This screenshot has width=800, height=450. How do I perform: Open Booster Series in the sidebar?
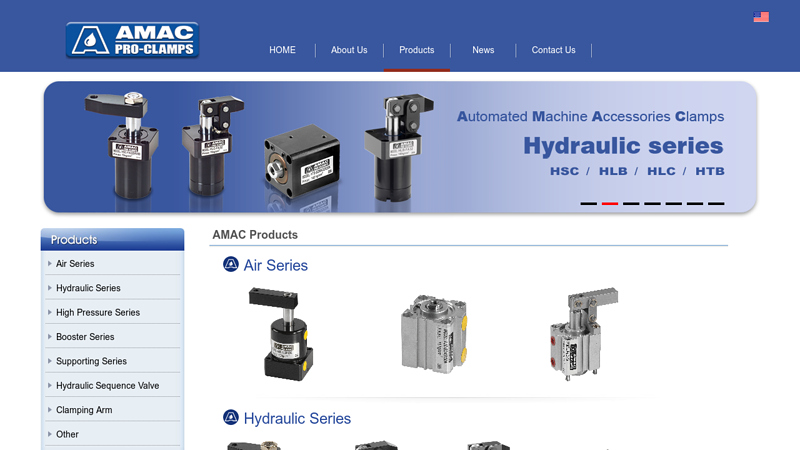click(x=85, y=337)
